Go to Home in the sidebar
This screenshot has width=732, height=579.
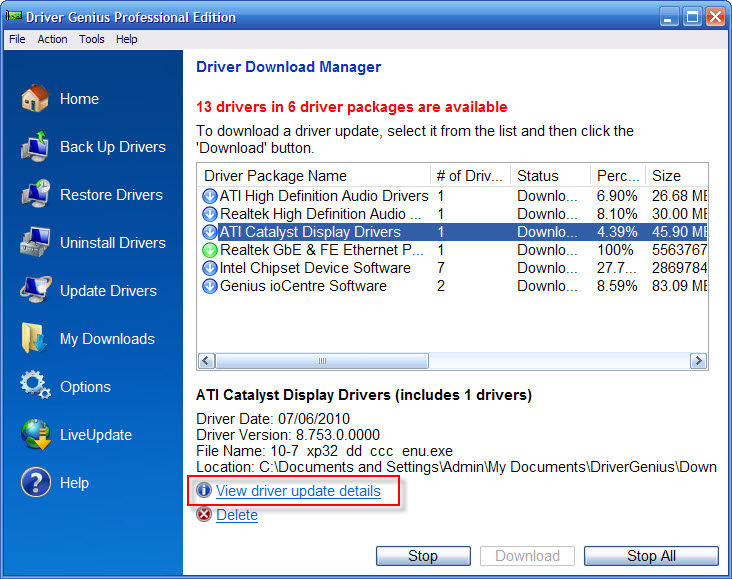pyautogui.click(x=79, y=99)
